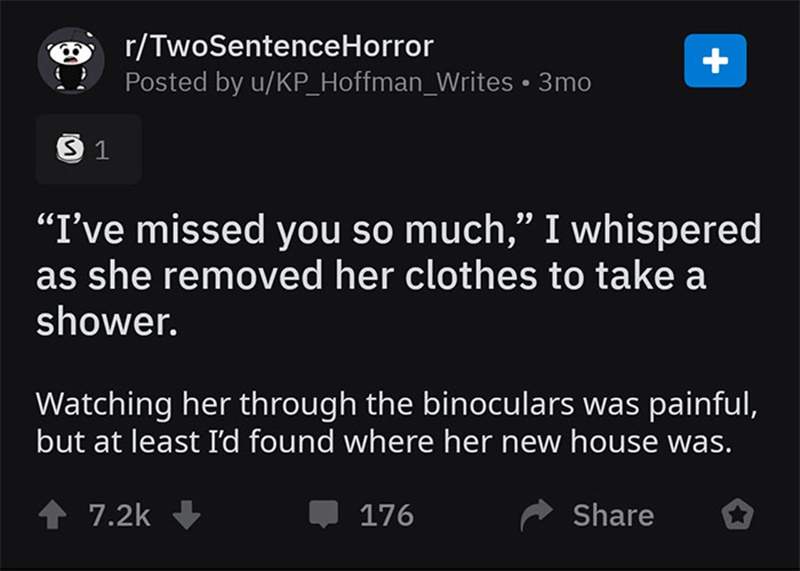
Task: Click the share arrow icon
Action: click(536, 514)
